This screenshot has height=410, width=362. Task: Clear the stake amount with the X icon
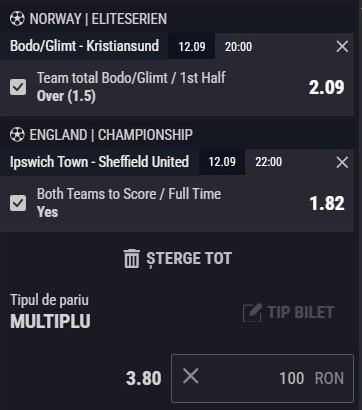[191, 376]
